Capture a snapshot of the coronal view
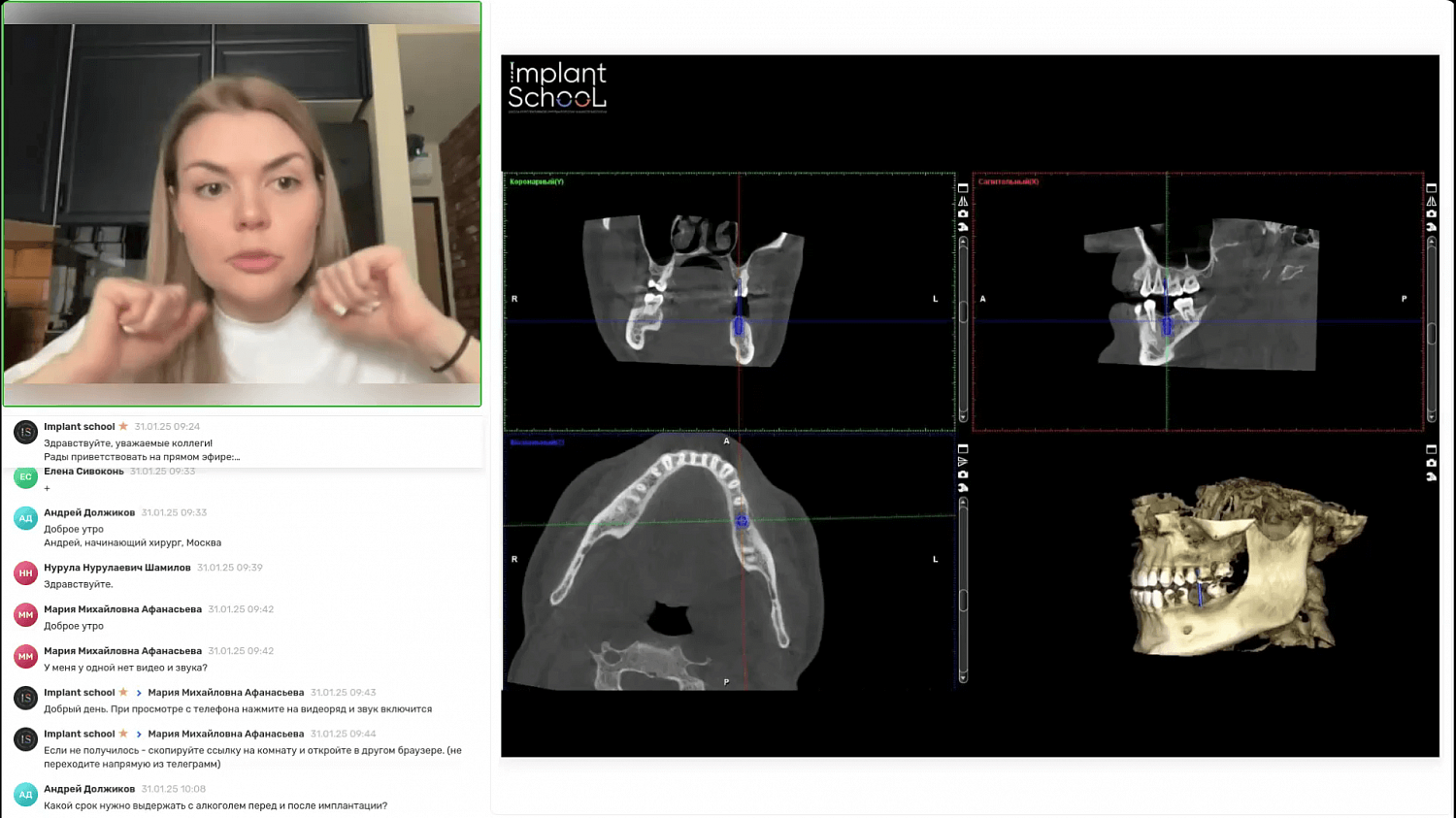The image size is (1456, 818). point(963,214)
